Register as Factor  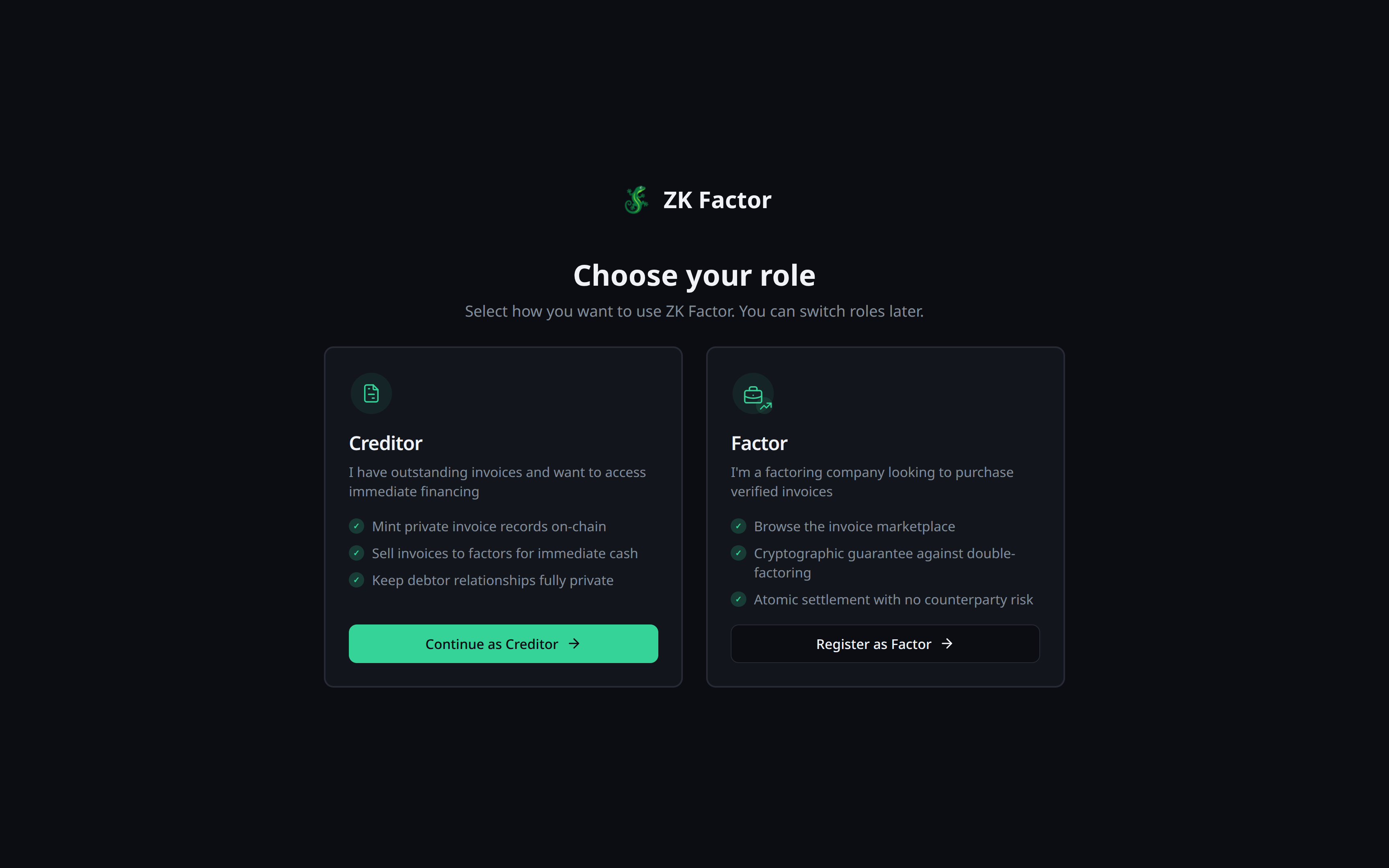tap(885, 643)
